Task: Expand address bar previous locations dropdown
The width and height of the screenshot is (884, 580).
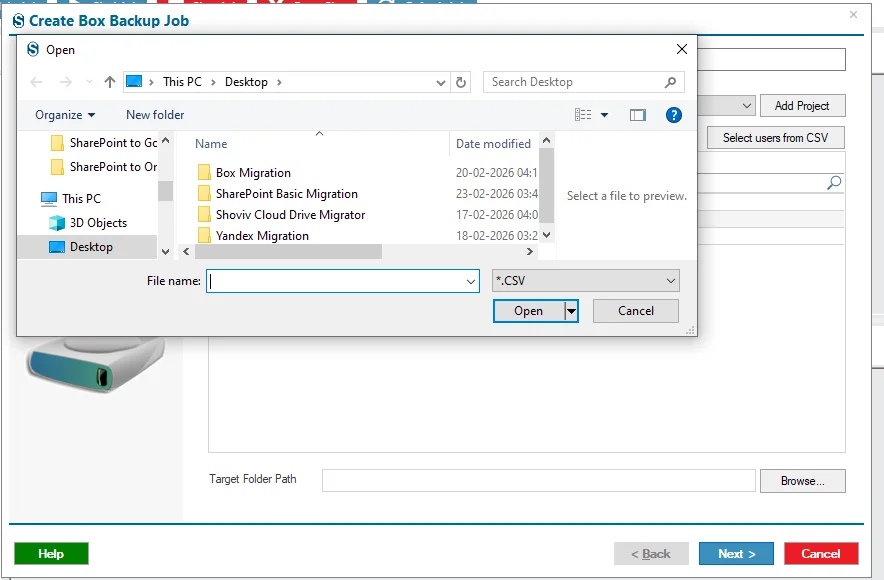Action: click(441, 83)
